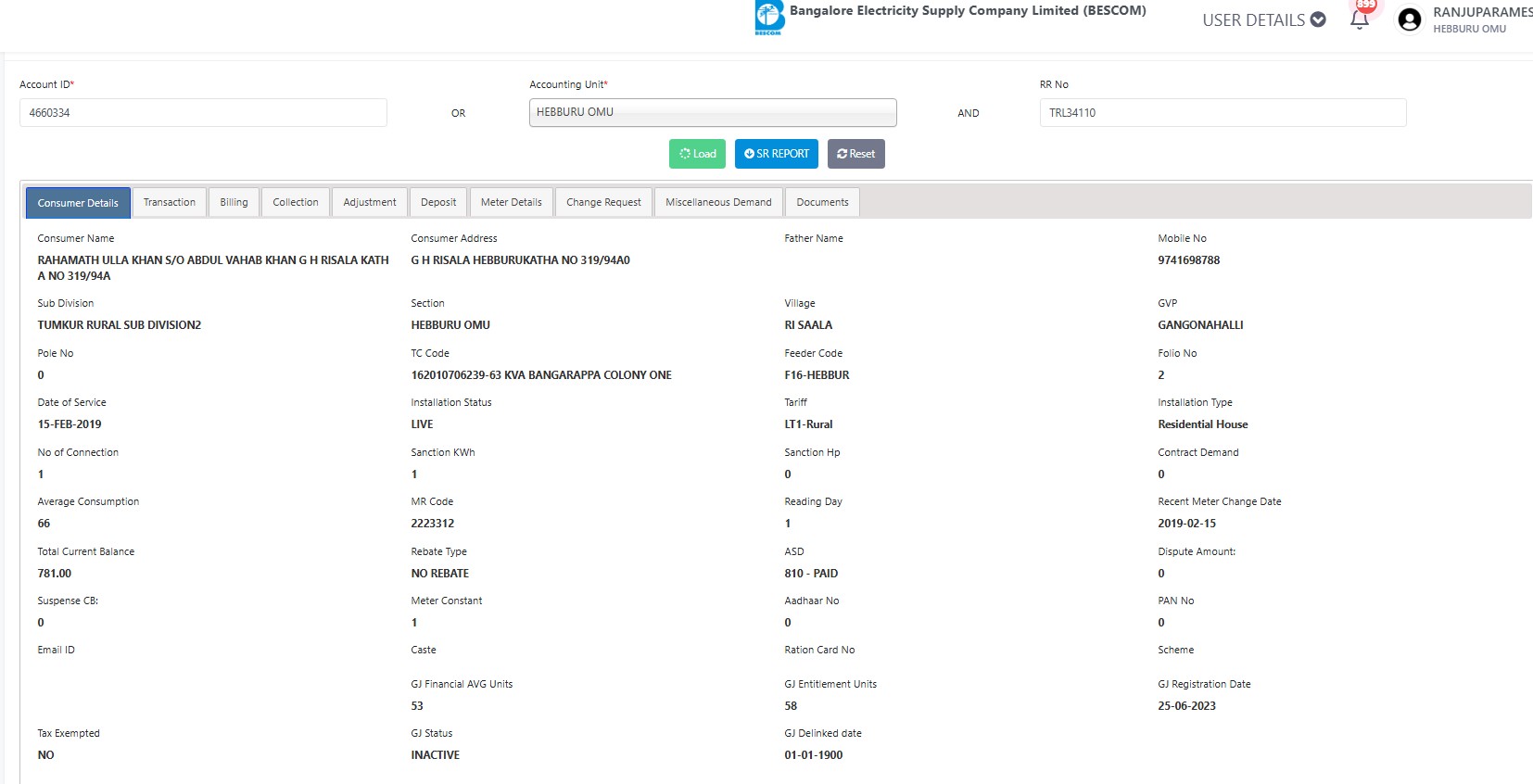The width and height of the screenshot is (1533, 784).
Task: Switch to the Deposit tab
Action: (x=438, y=202)
